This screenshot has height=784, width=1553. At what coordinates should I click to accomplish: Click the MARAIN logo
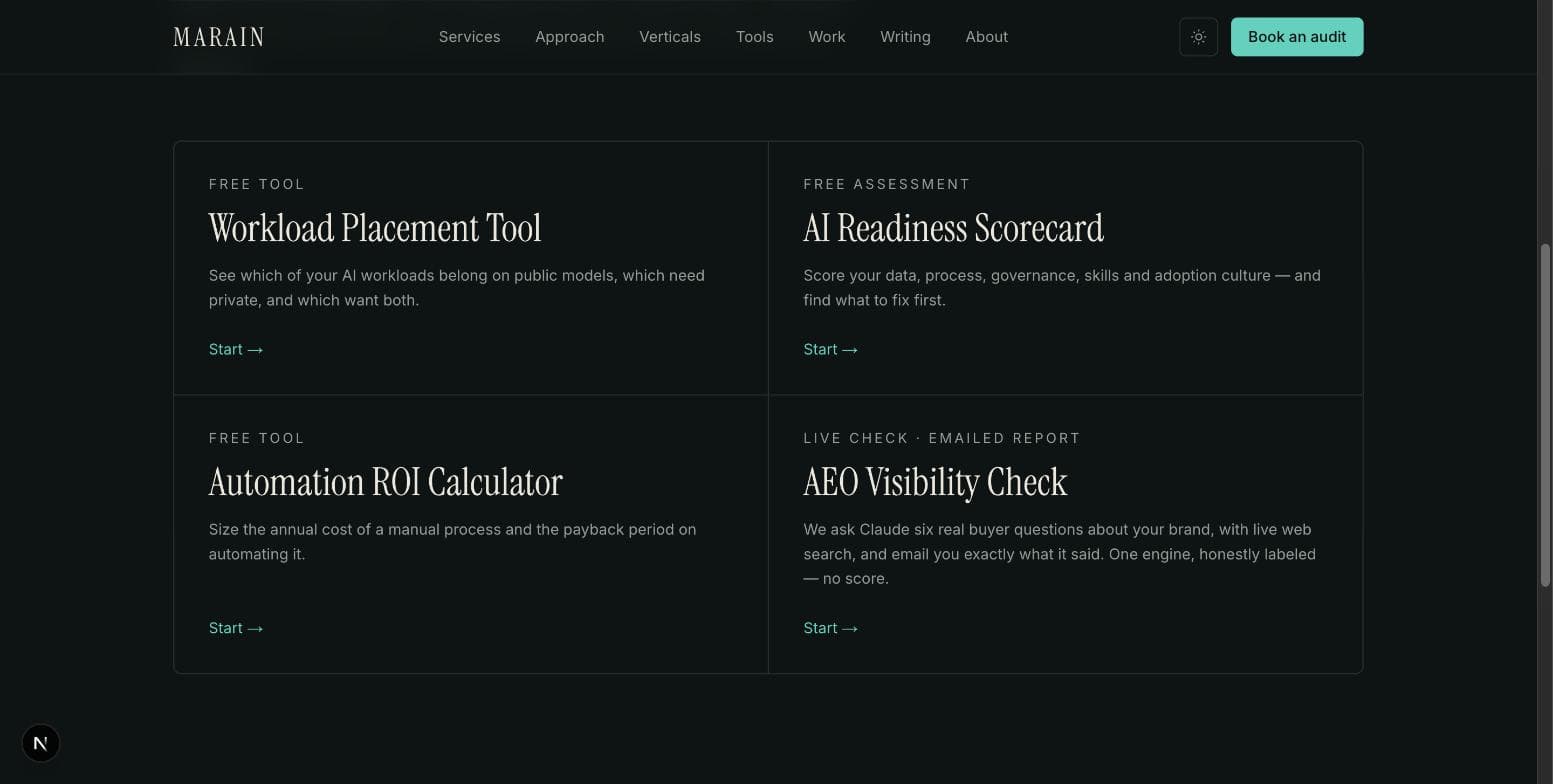219,37
